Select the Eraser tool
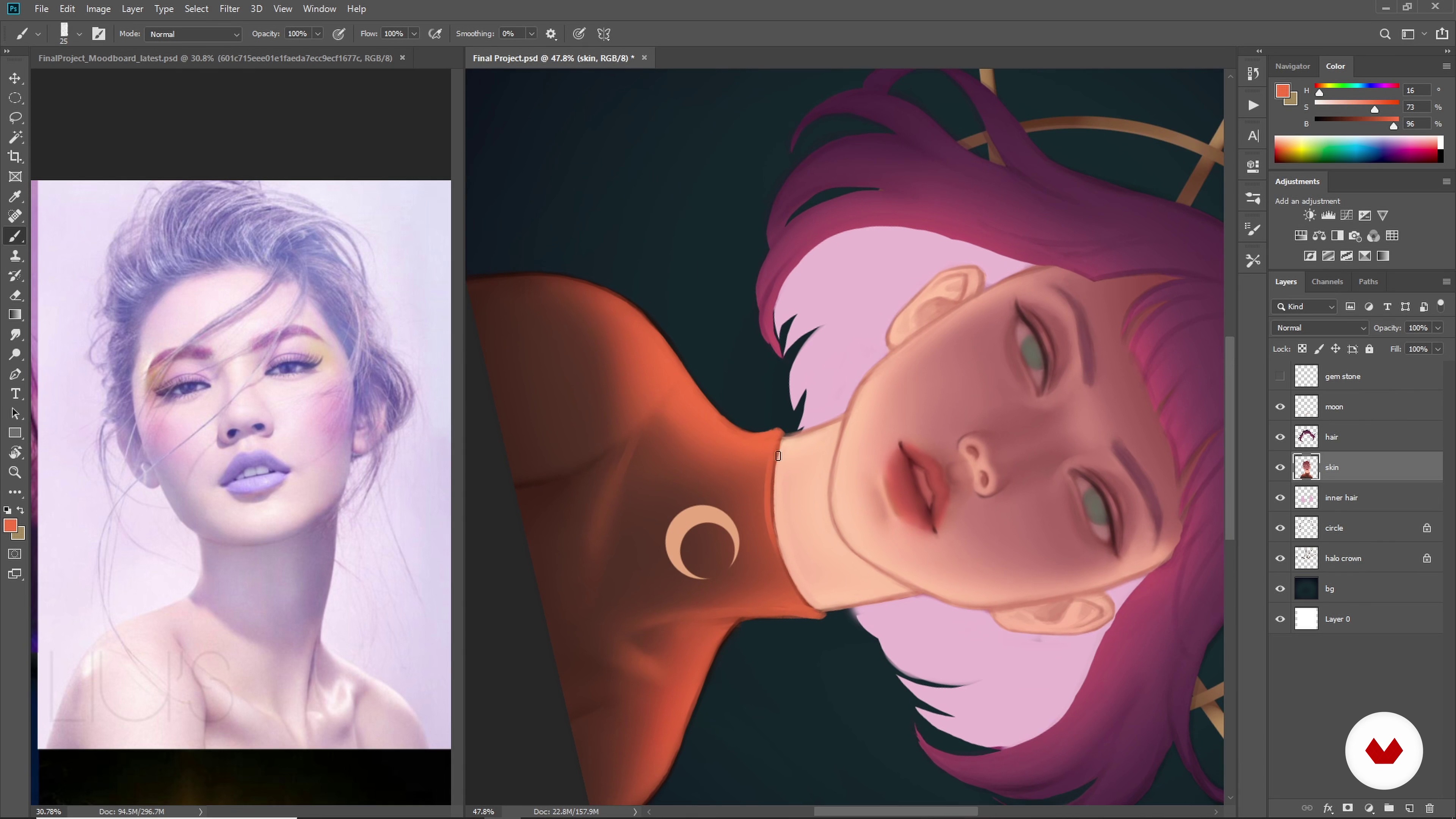The image size is (1456, 819). click(15, 295)
